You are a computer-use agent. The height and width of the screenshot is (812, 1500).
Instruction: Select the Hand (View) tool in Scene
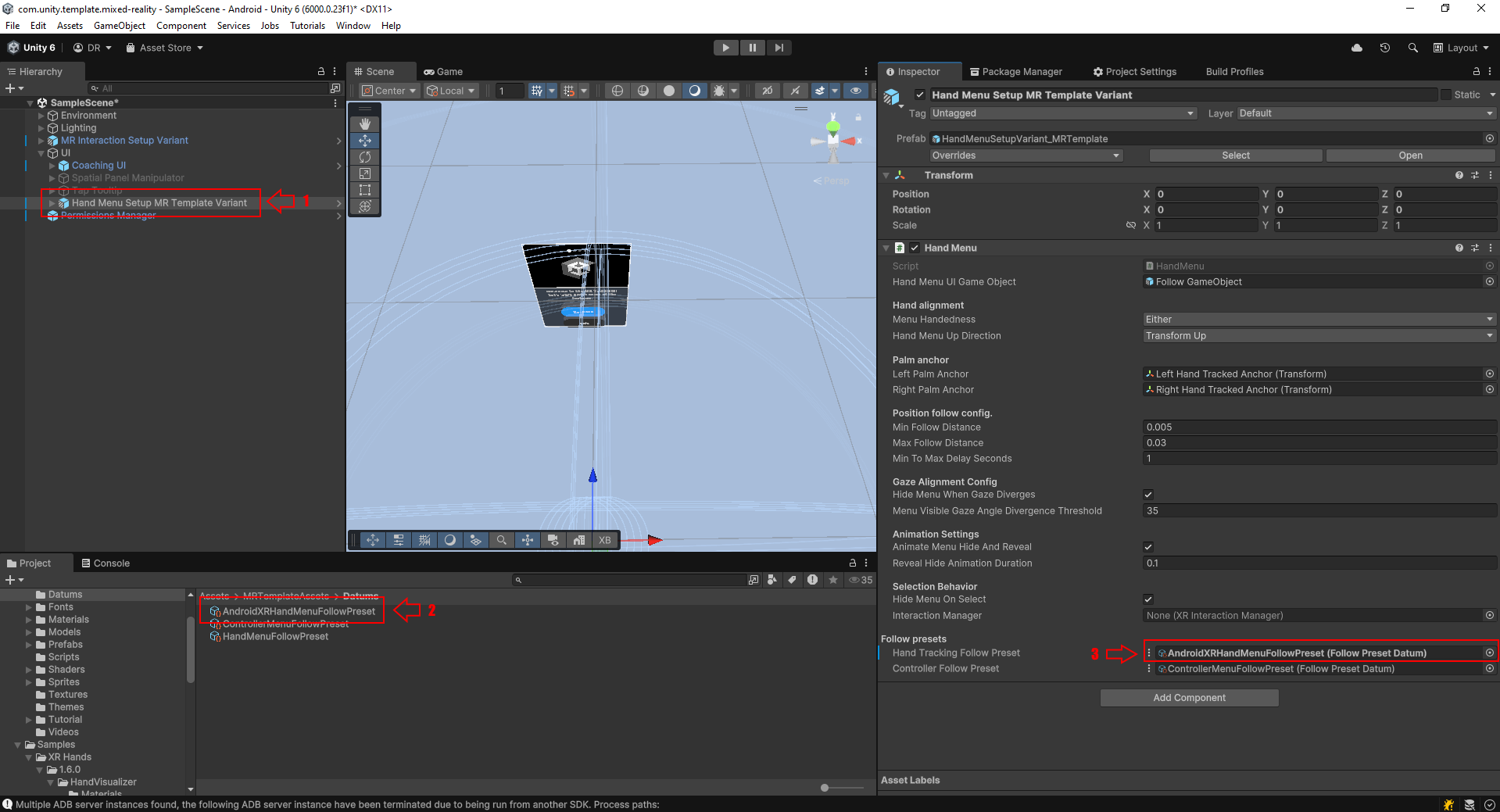364,124
